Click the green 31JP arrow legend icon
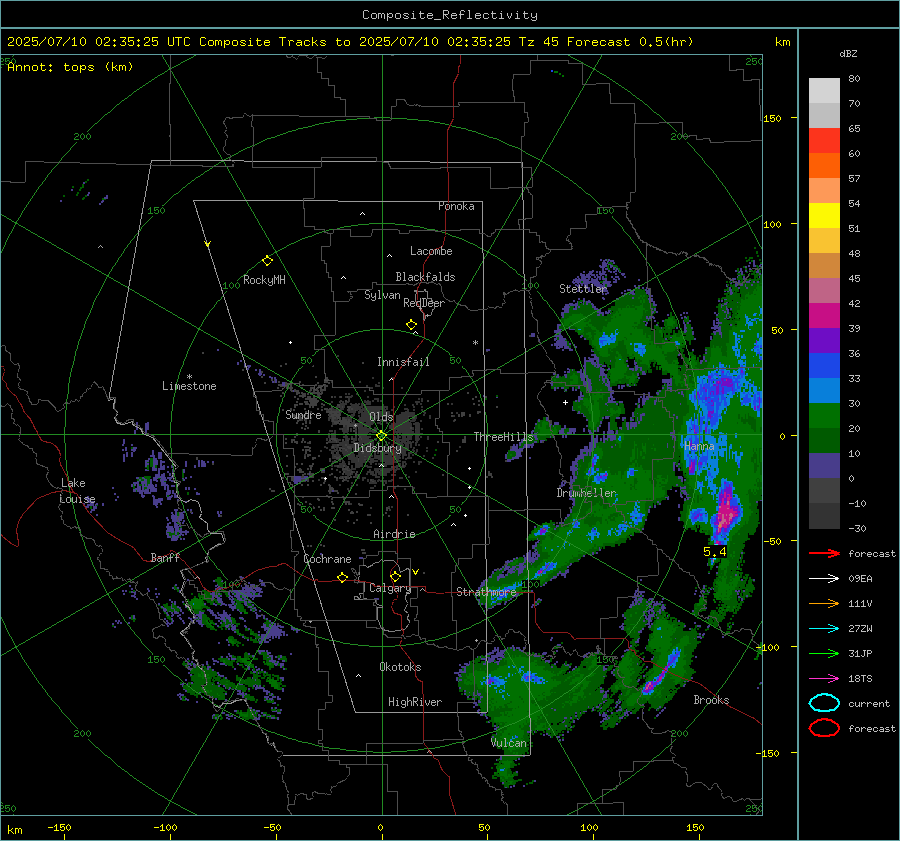Screen dimensions: 900x841 pyautogui.click(x=824, y=653)
